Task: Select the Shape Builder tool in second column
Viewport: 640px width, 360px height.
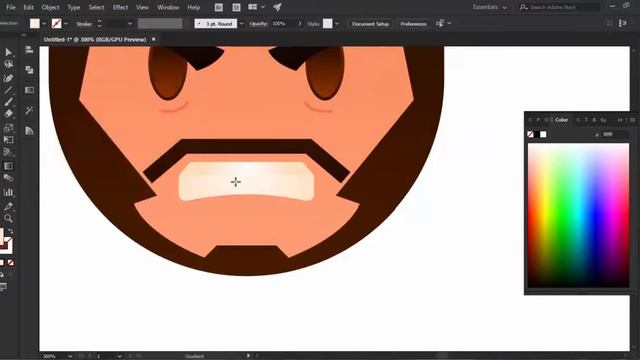Action: tap(29, 70)
